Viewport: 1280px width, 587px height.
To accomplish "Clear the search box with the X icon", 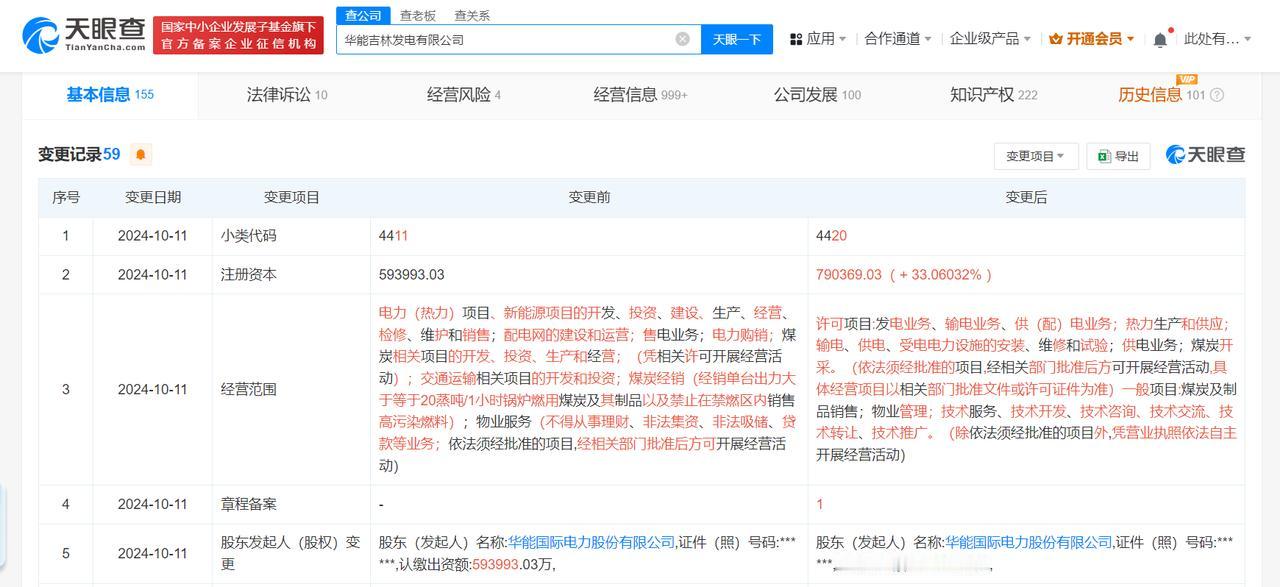I will tap(683, 39).
